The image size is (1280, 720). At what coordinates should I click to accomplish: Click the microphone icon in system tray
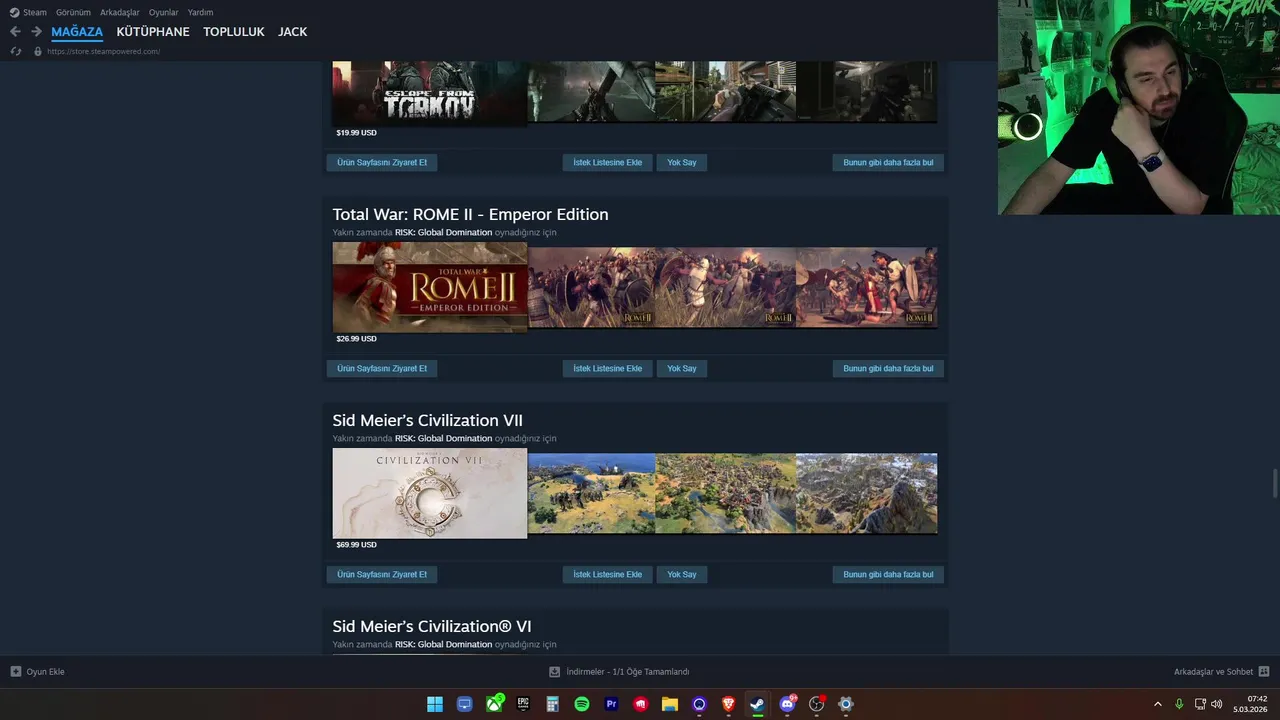[1179, 704]
